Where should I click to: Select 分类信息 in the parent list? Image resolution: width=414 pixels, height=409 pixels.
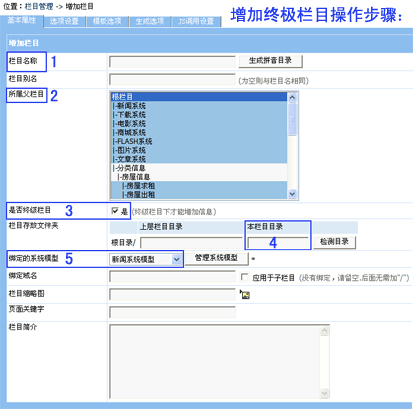click(199, 168)
